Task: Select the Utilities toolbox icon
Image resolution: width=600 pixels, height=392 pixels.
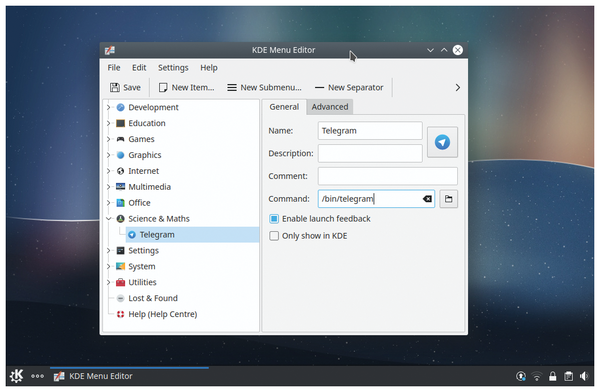Action: (121, 282)
